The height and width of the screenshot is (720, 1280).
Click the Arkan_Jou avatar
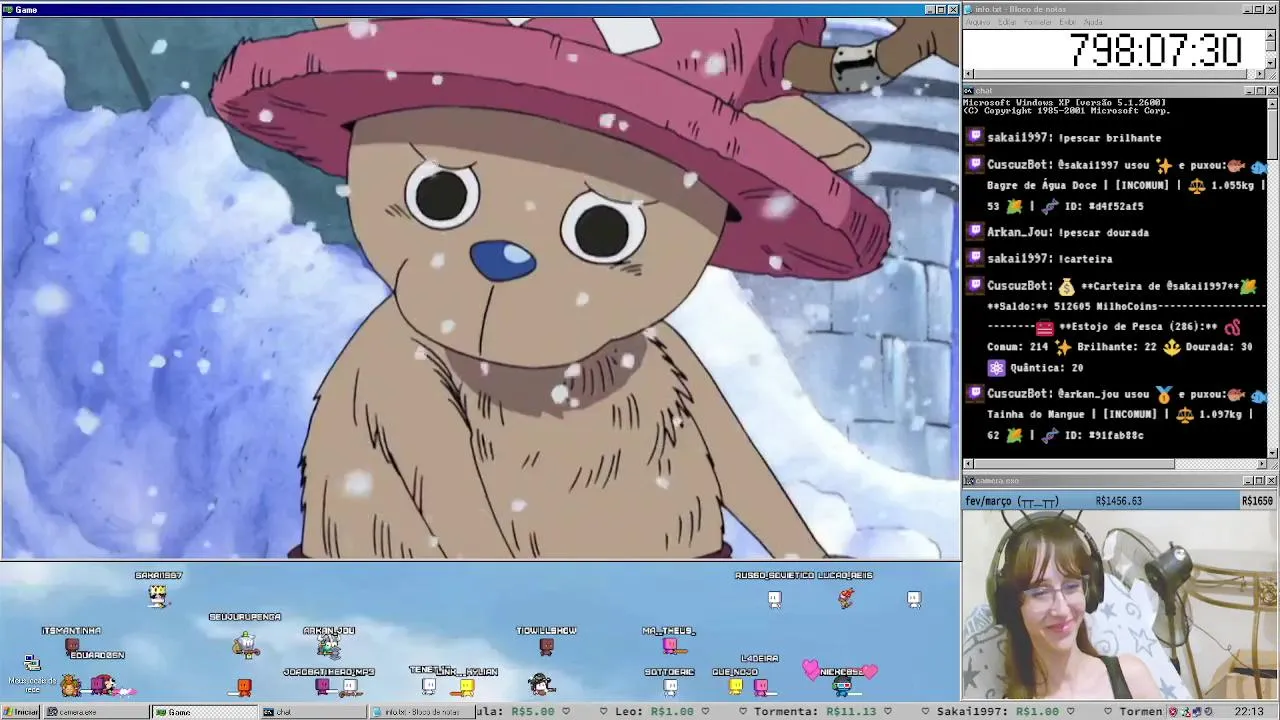pyautogui.click(x=329, y=646)
